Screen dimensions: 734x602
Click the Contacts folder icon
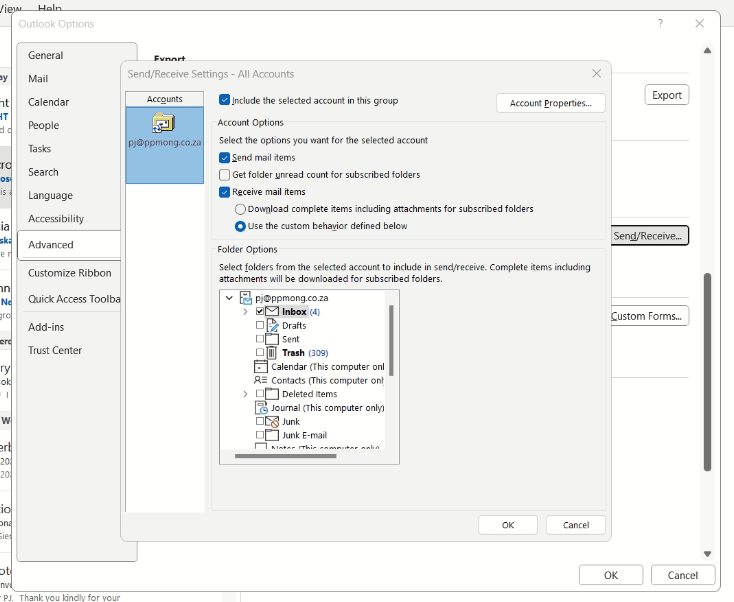261,380
